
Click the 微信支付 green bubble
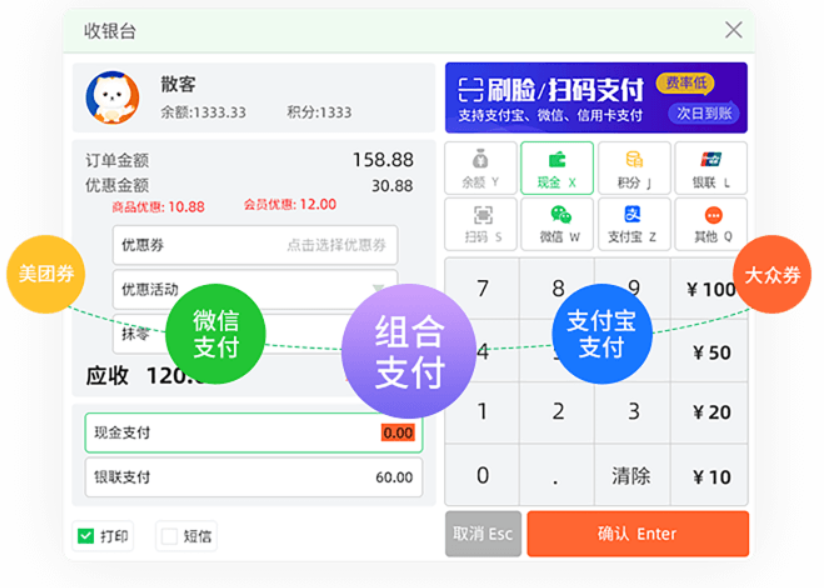click(216, 334)
